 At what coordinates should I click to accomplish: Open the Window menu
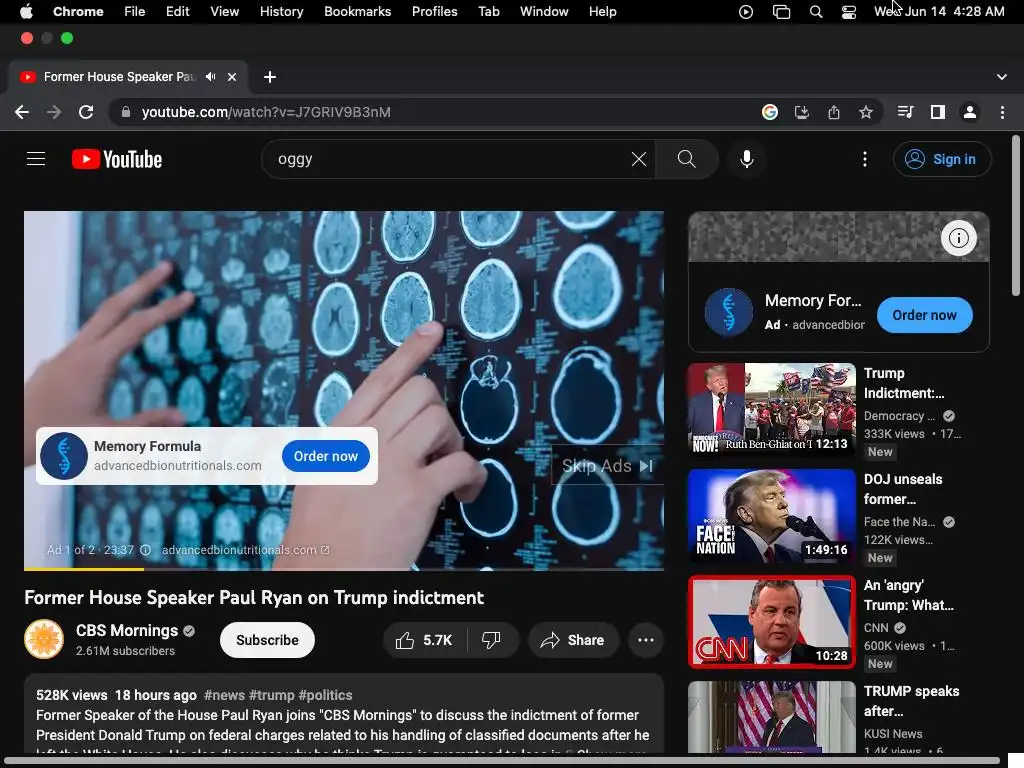pyautogui.click(x=543, y=12)
